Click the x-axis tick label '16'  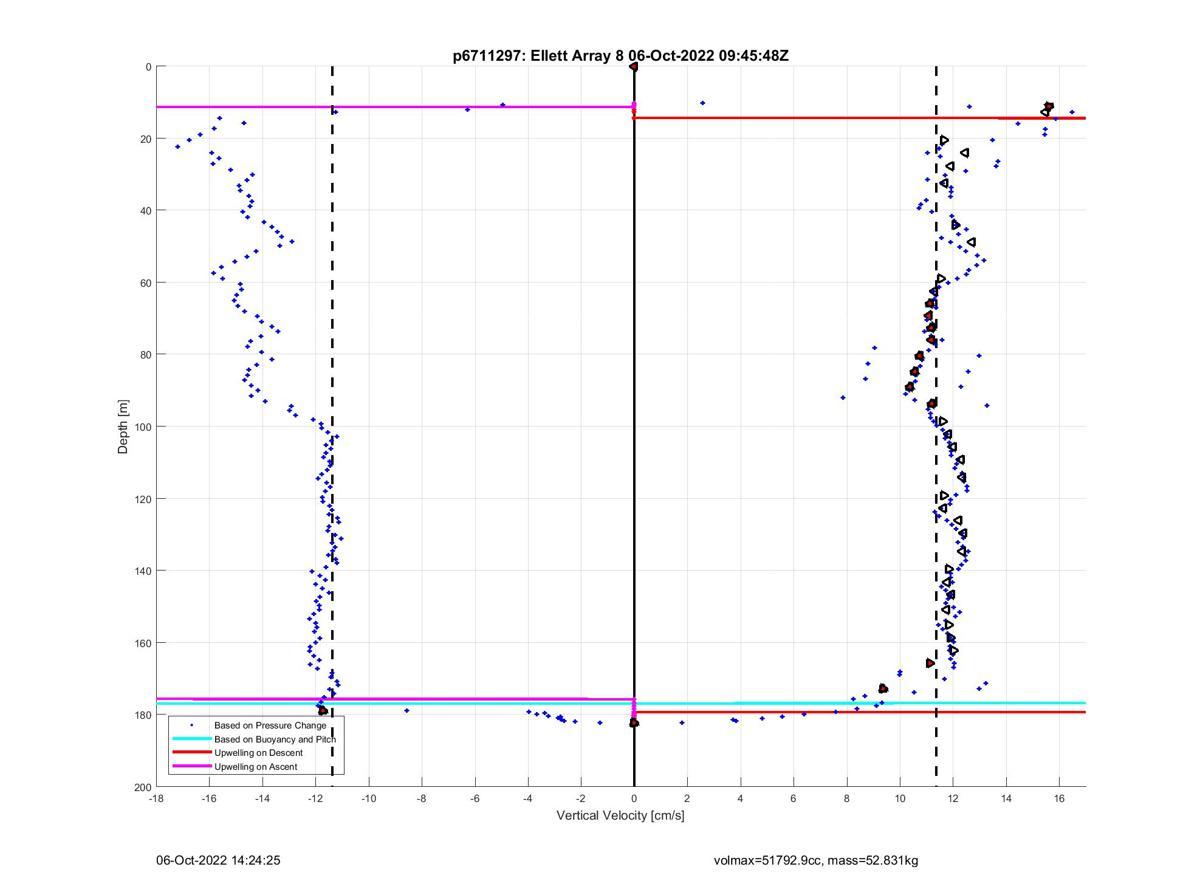coord(1059,798)
